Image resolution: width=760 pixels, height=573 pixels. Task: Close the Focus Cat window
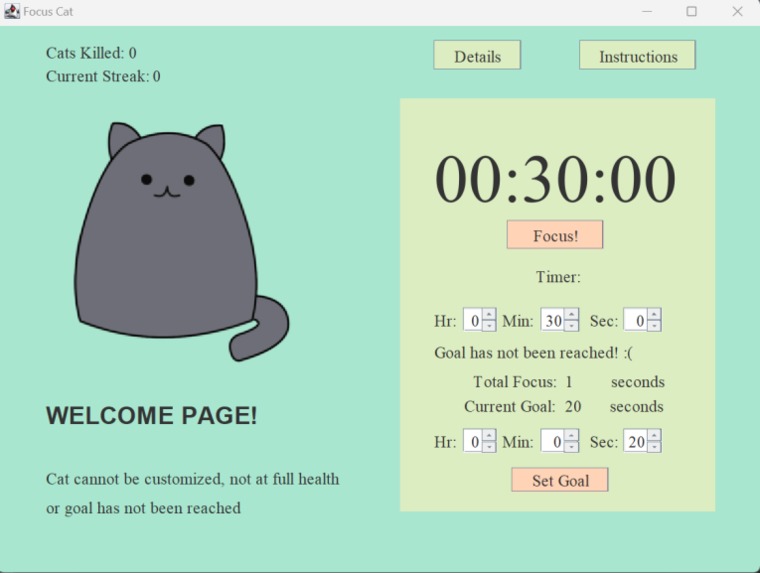[737, 11]
